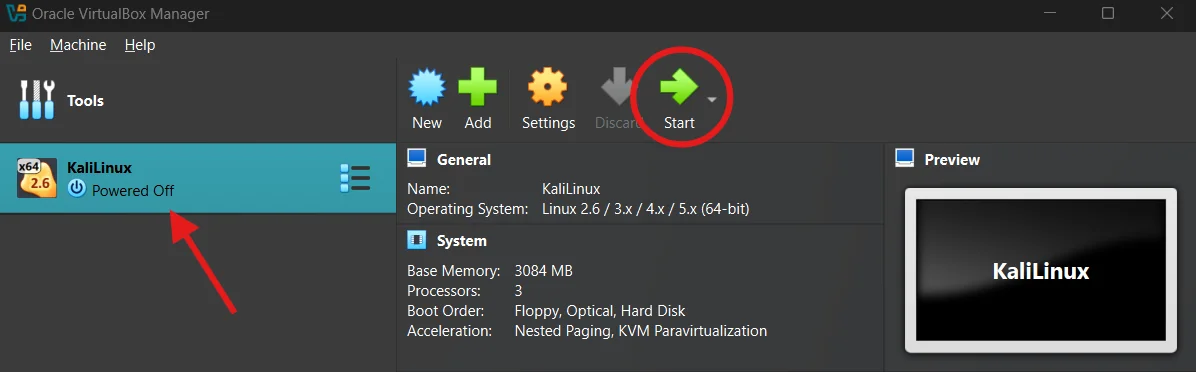Open the Tools wrench icon

[37, 99]
